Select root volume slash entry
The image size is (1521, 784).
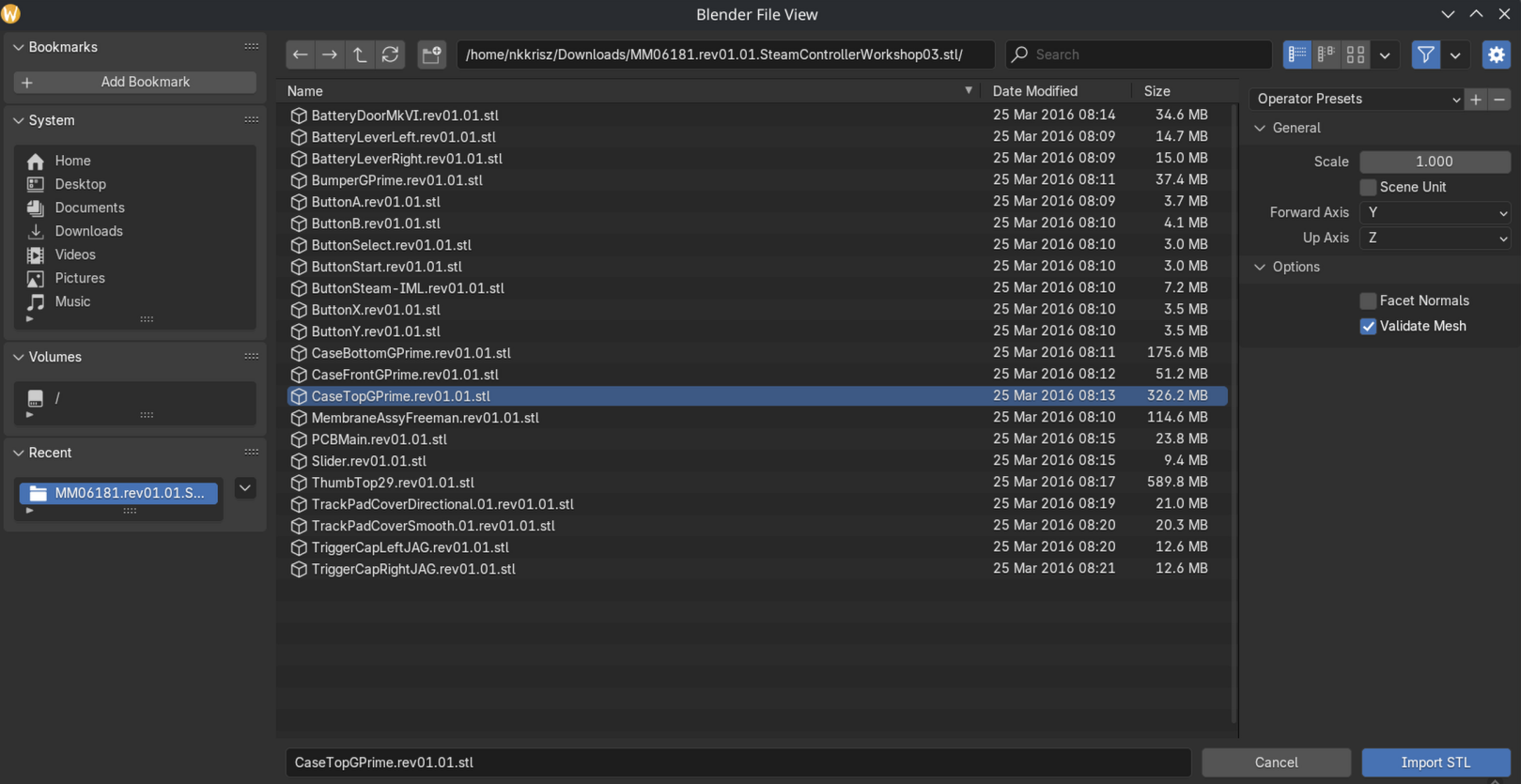134,398
